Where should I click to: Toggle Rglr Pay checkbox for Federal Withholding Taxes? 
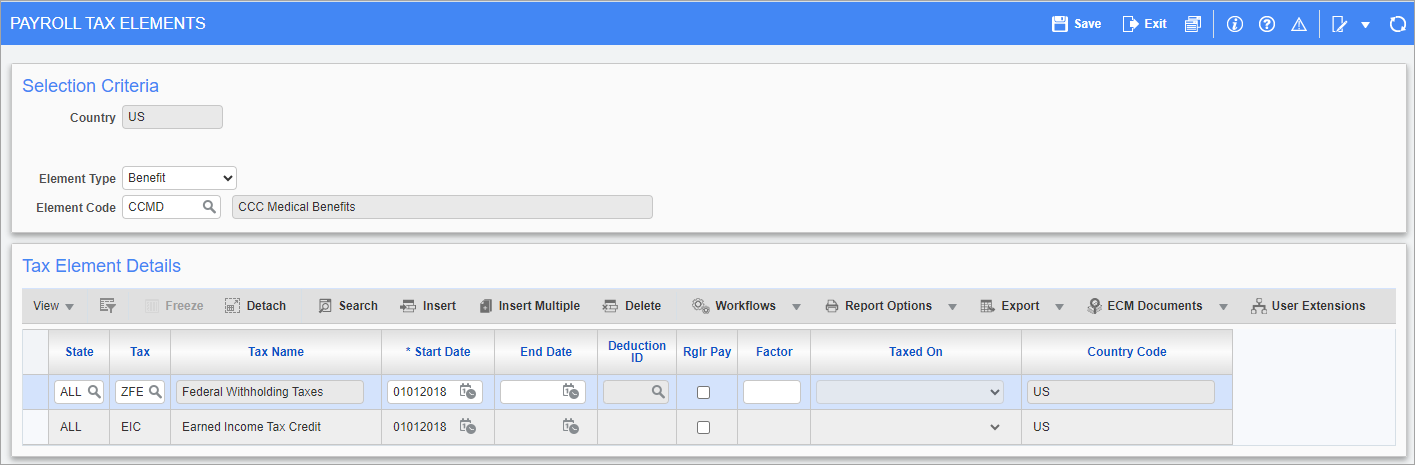click(x=704, y=393)
